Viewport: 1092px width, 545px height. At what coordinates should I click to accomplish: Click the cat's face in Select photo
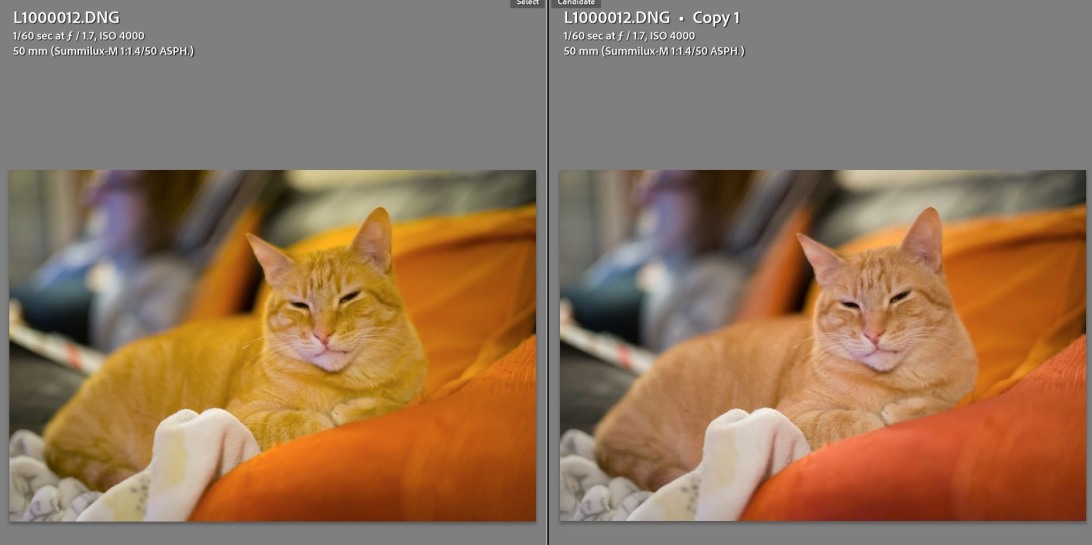[x=325, y=315]
